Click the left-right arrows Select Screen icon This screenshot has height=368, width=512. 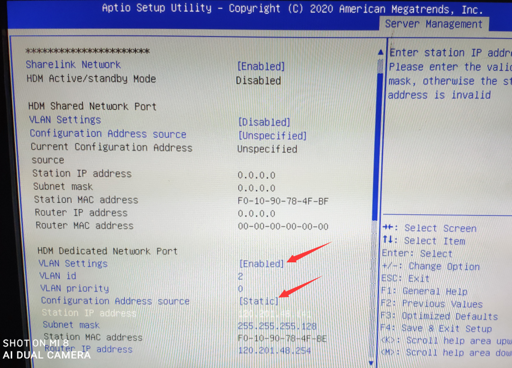tap(388, 227)
